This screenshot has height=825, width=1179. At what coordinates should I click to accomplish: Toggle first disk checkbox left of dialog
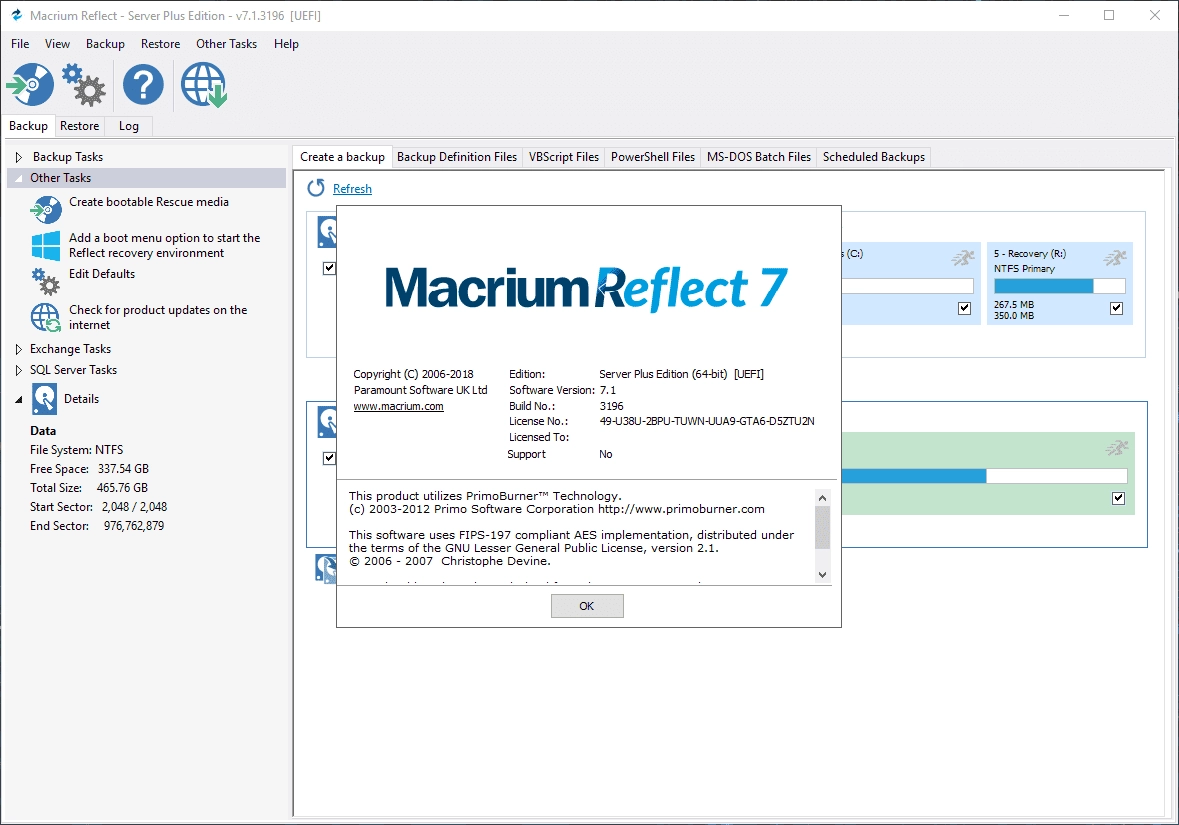pyautogui.click(x=329, y=268)
